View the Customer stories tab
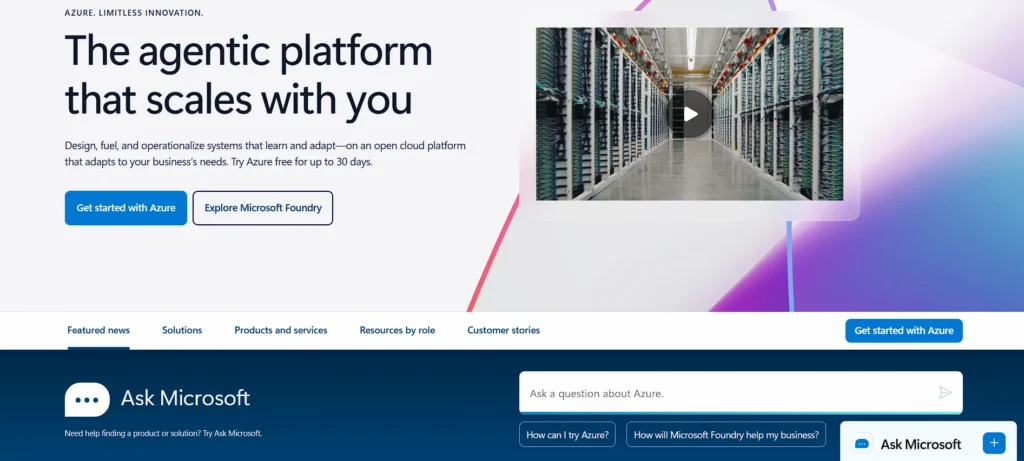 504,330
